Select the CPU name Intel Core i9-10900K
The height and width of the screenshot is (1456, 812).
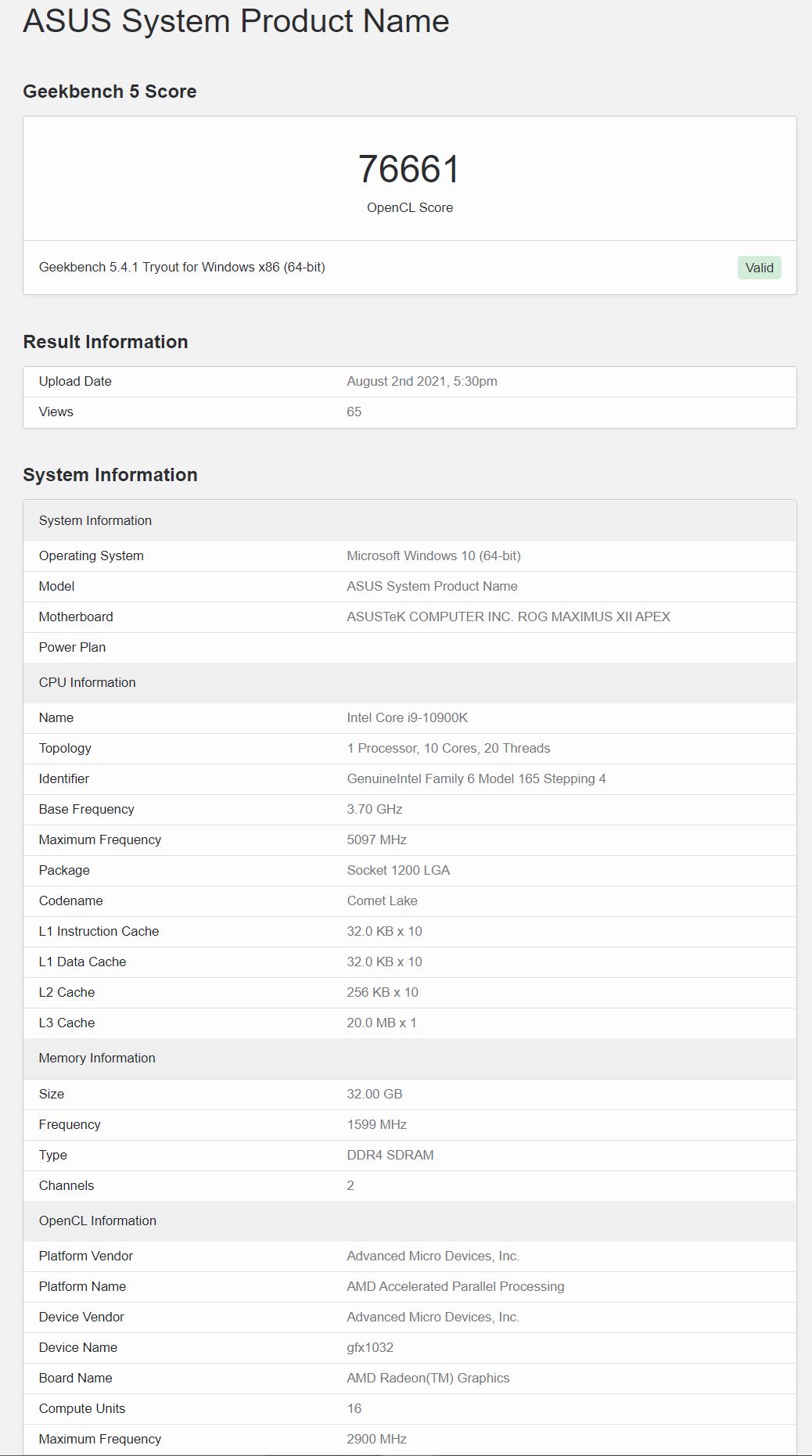[x=407, y=717]
